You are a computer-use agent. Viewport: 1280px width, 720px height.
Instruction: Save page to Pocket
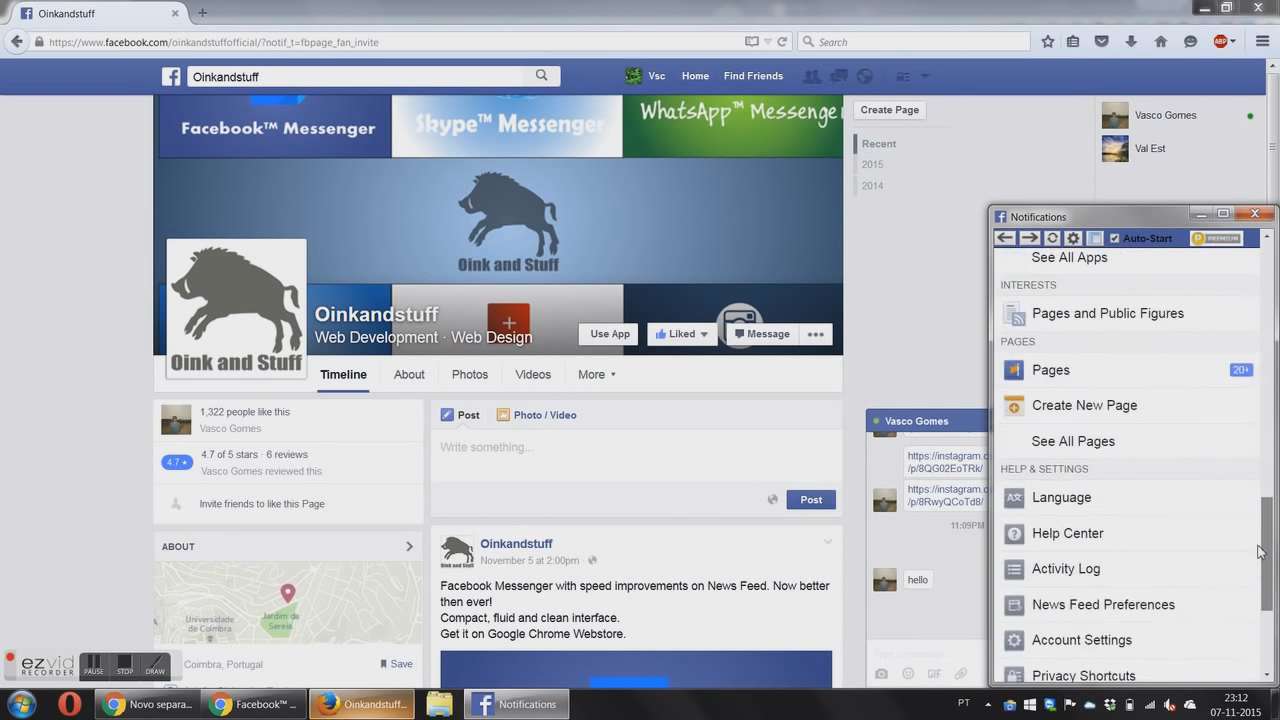(1102, 42)
